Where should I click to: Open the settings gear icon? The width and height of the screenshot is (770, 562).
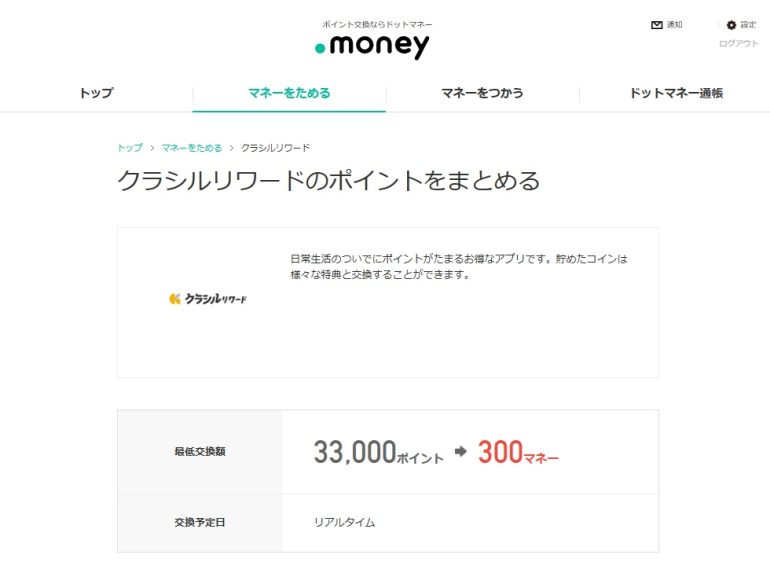[731, 25]
